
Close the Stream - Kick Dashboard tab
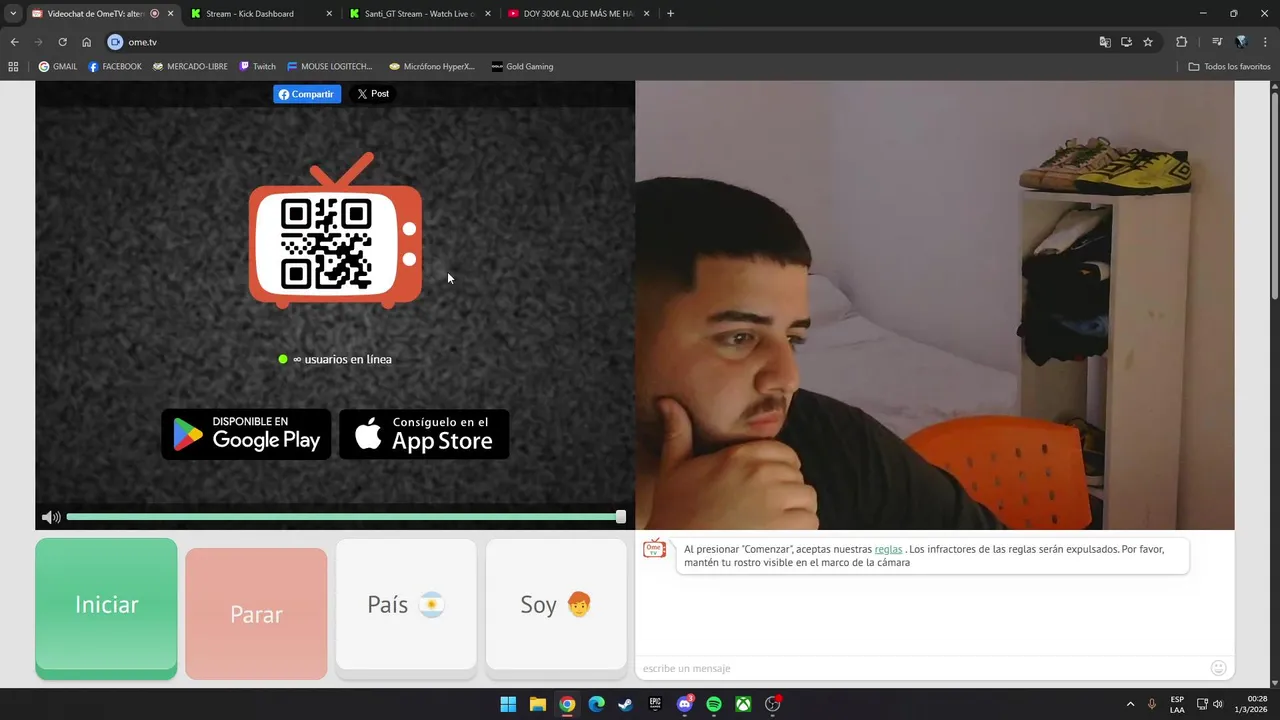[x=329, y=14]
